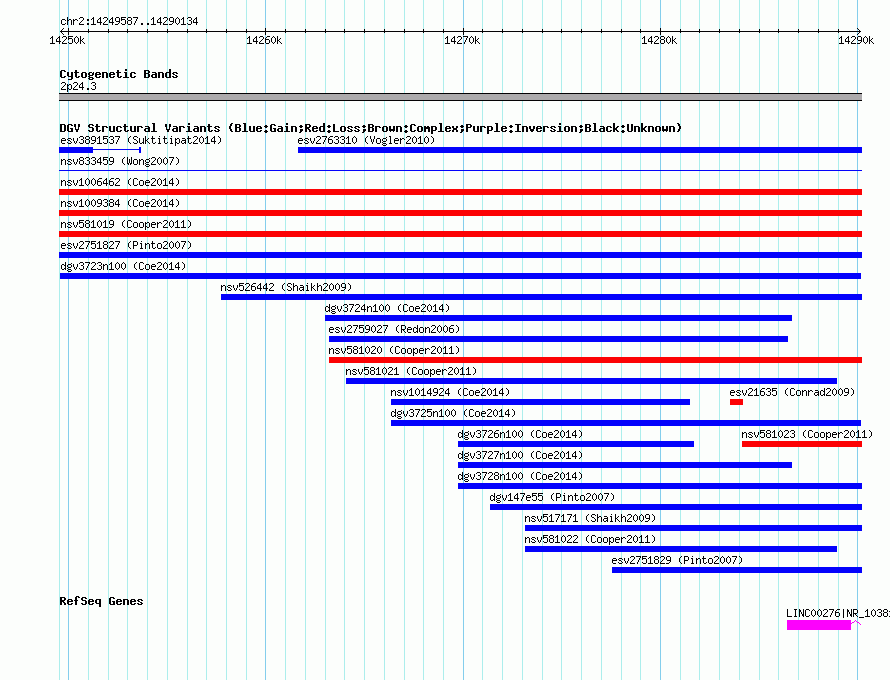Select the dgv3724n100 (Coe2014) blue bar
This screenshot has height=680, width=890.
pos(559,318)
